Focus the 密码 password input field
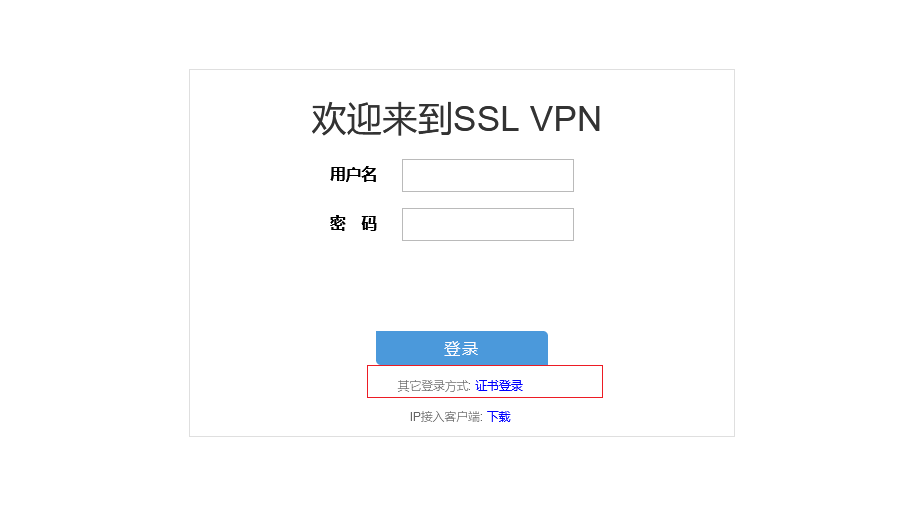The image size is (908, 532). (488, 225)
